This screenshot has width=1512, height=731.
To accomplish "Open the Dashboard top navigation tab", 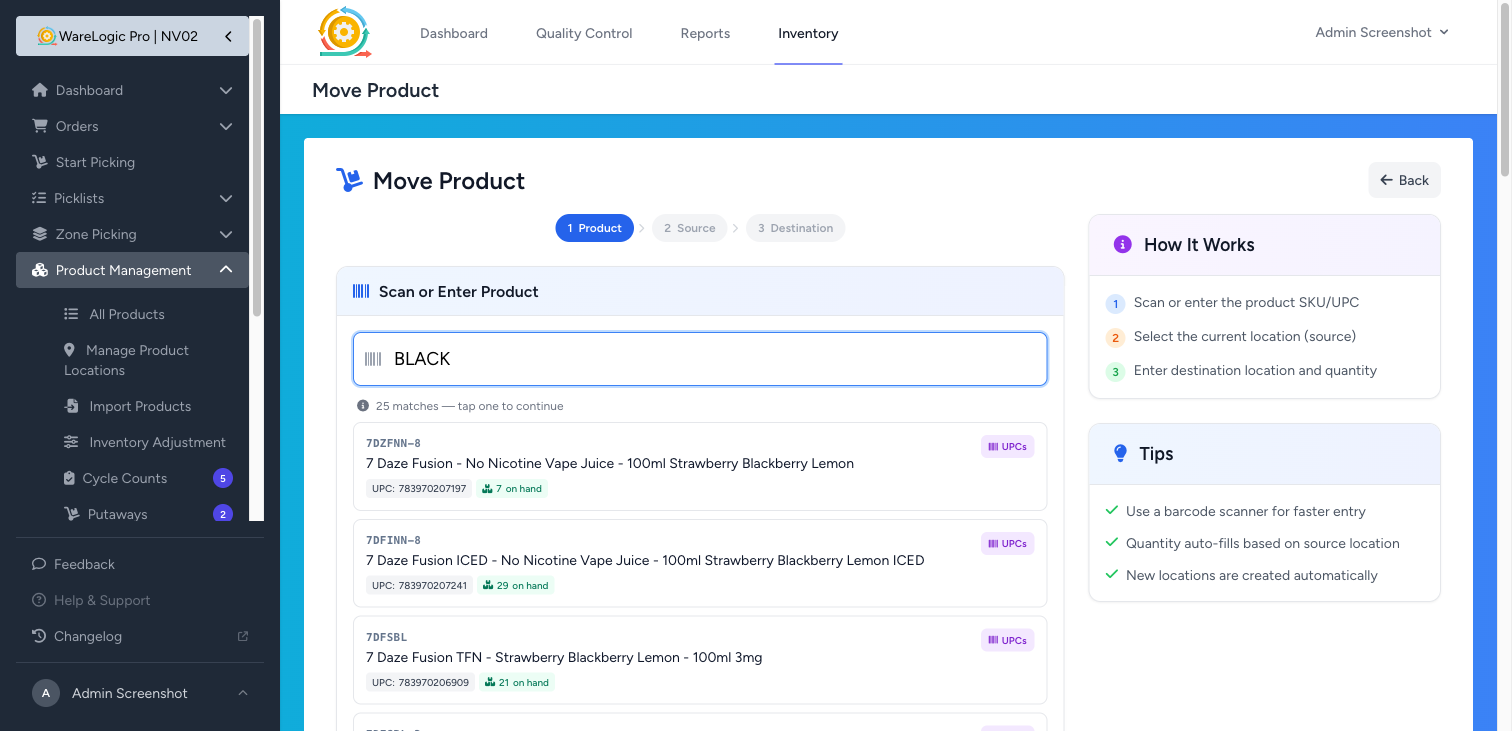I will pyautogui.click(x=454, y=33).
